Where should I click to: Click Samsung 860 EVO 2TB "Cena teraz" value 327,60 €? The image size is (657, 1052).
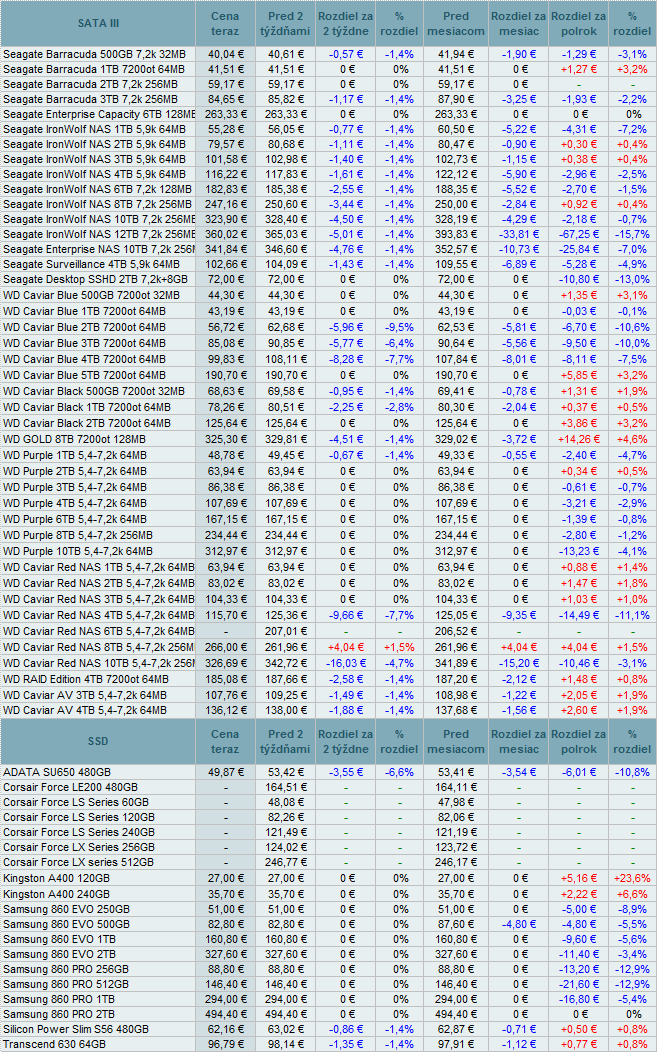(225, 955)
